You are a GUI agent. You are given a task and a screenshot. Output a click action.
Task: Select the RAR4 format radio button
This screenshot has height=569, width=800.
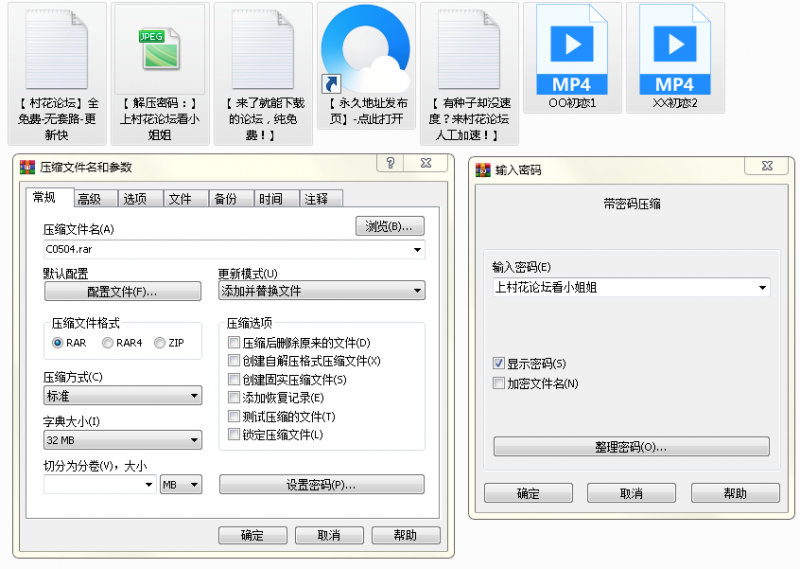tap(107, 343)
